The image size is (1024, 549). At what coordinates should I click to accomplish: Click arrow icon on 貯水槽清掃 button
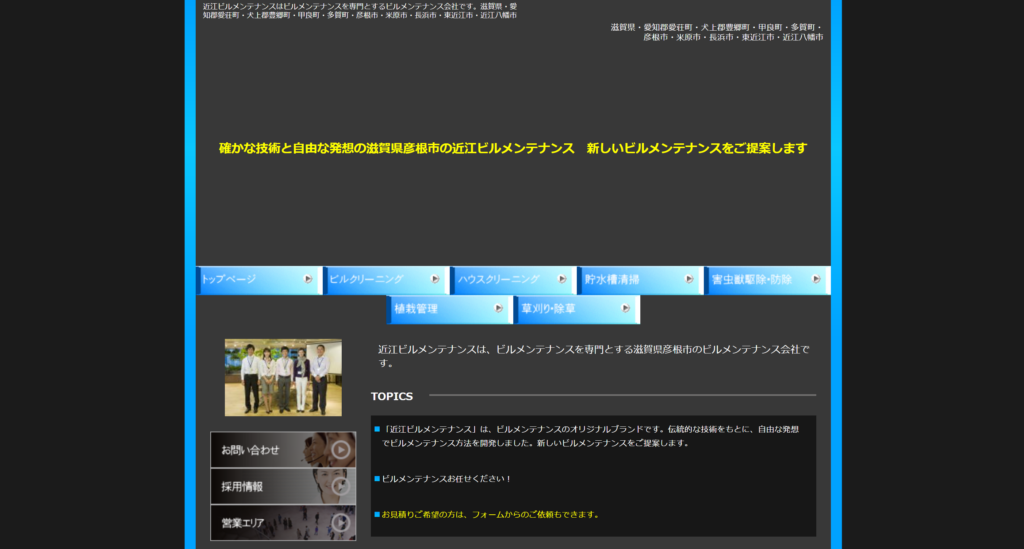[689, 279]
